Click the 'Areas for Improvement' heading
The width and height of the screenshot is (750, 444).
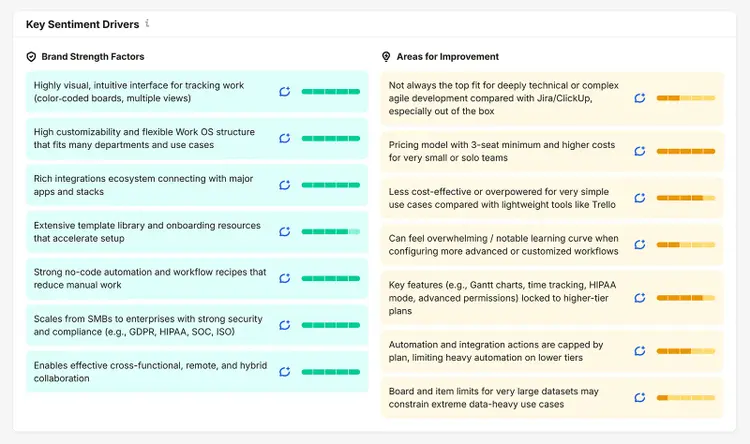[448, 56]
